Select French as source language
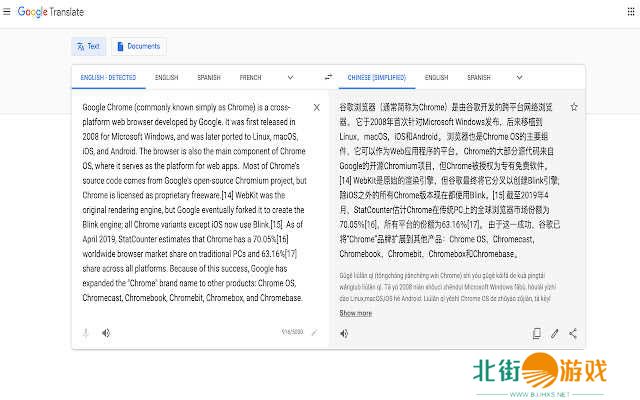Image resolution: width=640 pixels, height=400 pixels. (x=250, y=77)
